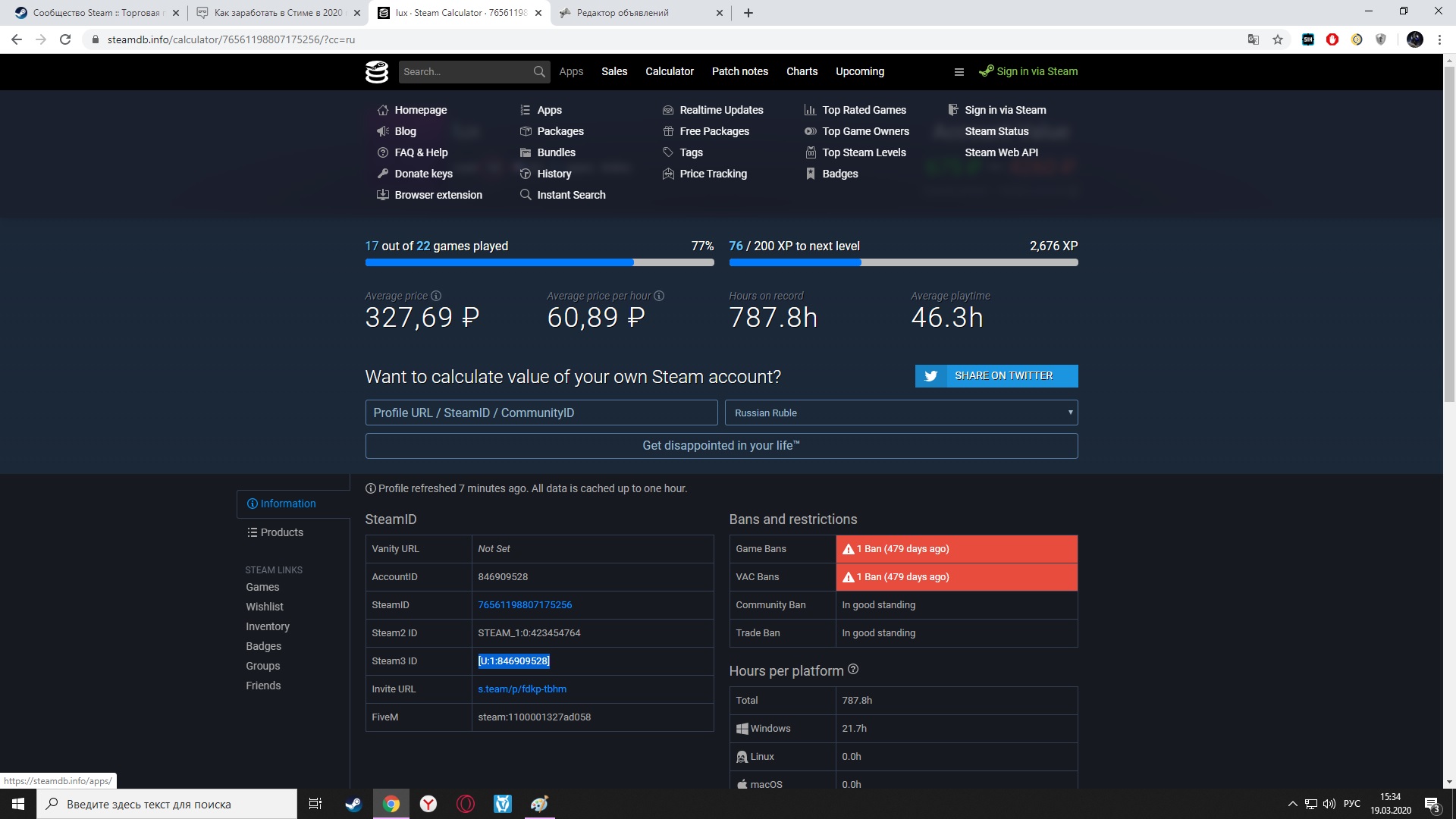Open Opera from the taskbar

pos(466,804)
